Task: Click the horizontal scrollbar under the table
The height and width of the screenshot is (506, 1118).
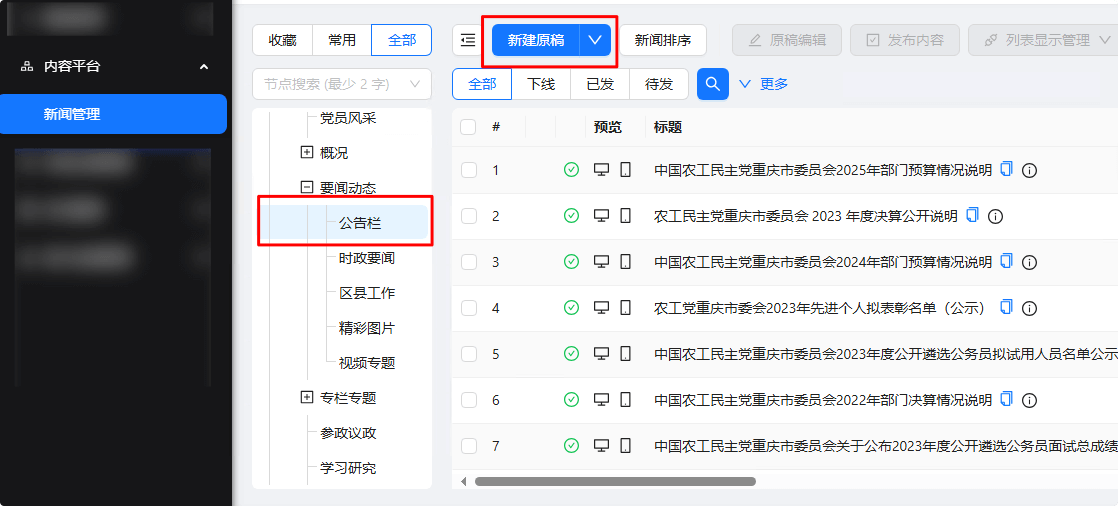Action: [x=614, y=481]
